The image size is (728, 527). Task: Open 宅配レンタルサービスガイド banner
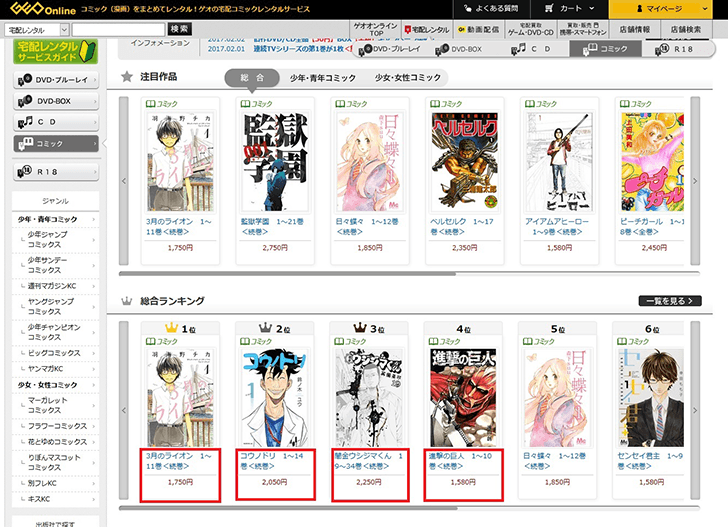(x=55, y=52)
